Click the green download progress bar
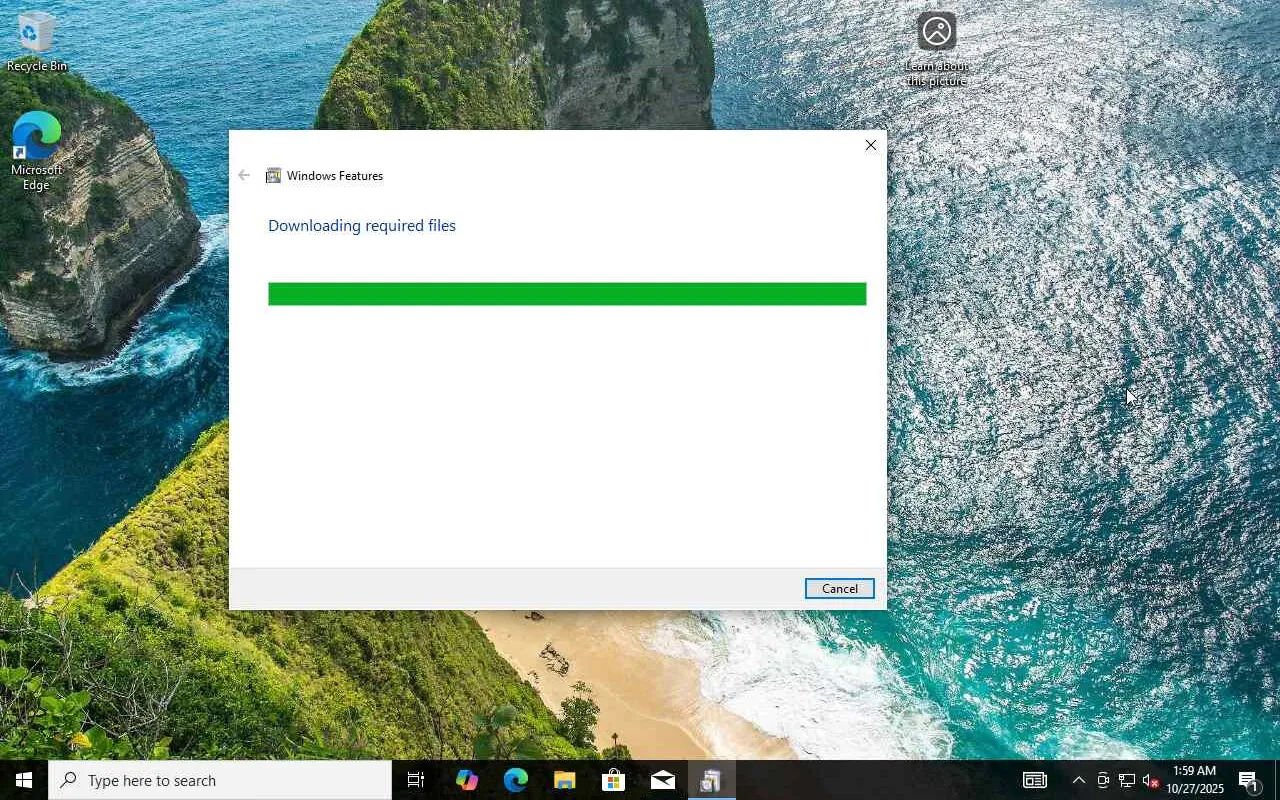The height and width of the screenshot is (800, 1280). 567,294
